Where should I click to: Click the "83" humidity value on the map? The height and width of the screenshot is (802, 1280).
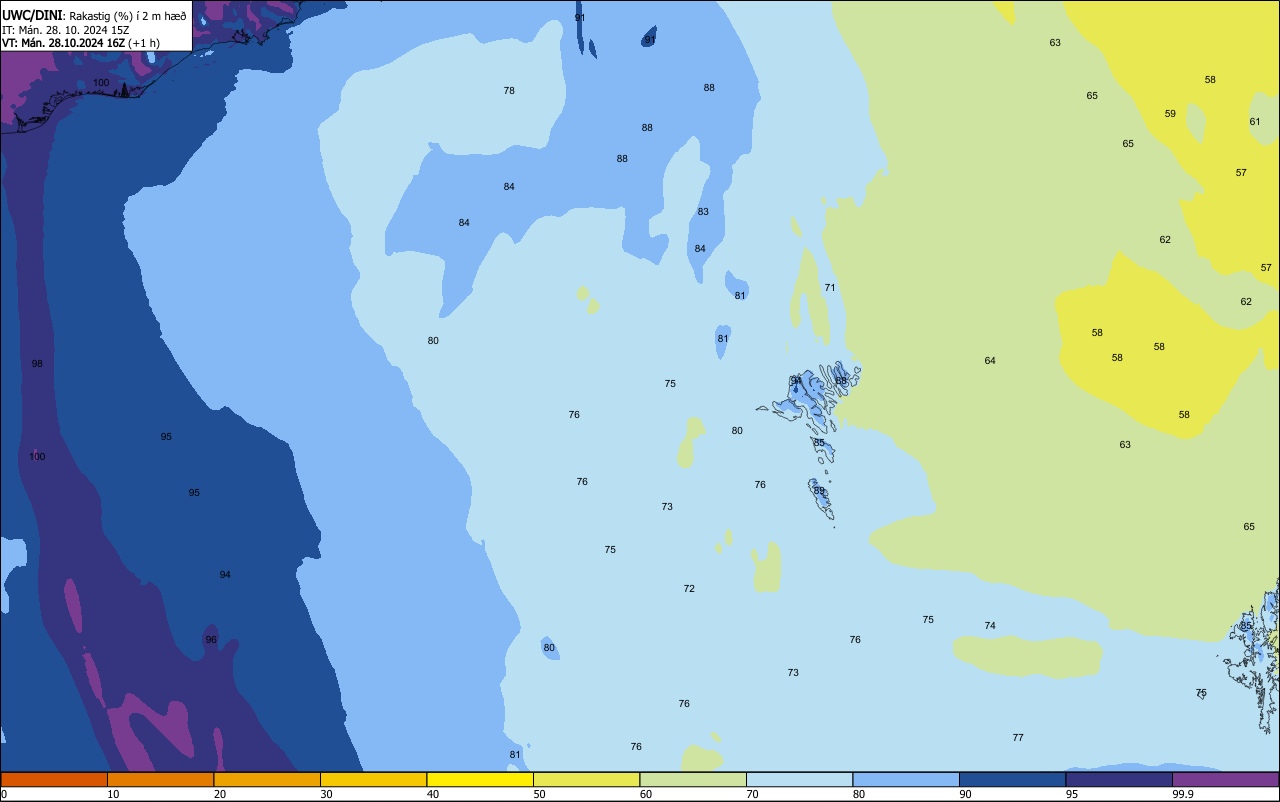(x=703, y=212)
